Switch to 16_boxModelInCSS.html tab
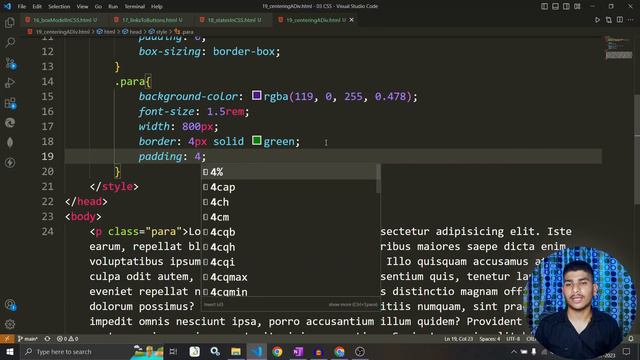 (62, 20)
